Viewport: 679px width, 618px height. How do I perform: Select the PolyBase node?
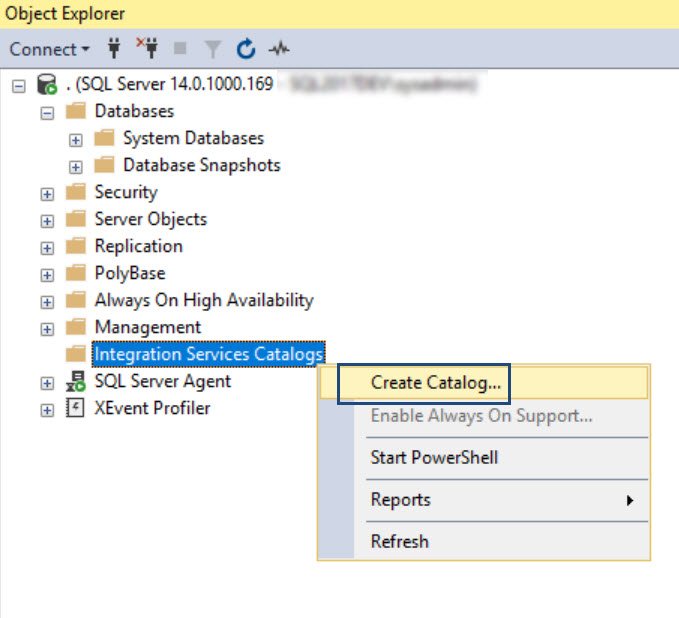click(x=130, y=273)
